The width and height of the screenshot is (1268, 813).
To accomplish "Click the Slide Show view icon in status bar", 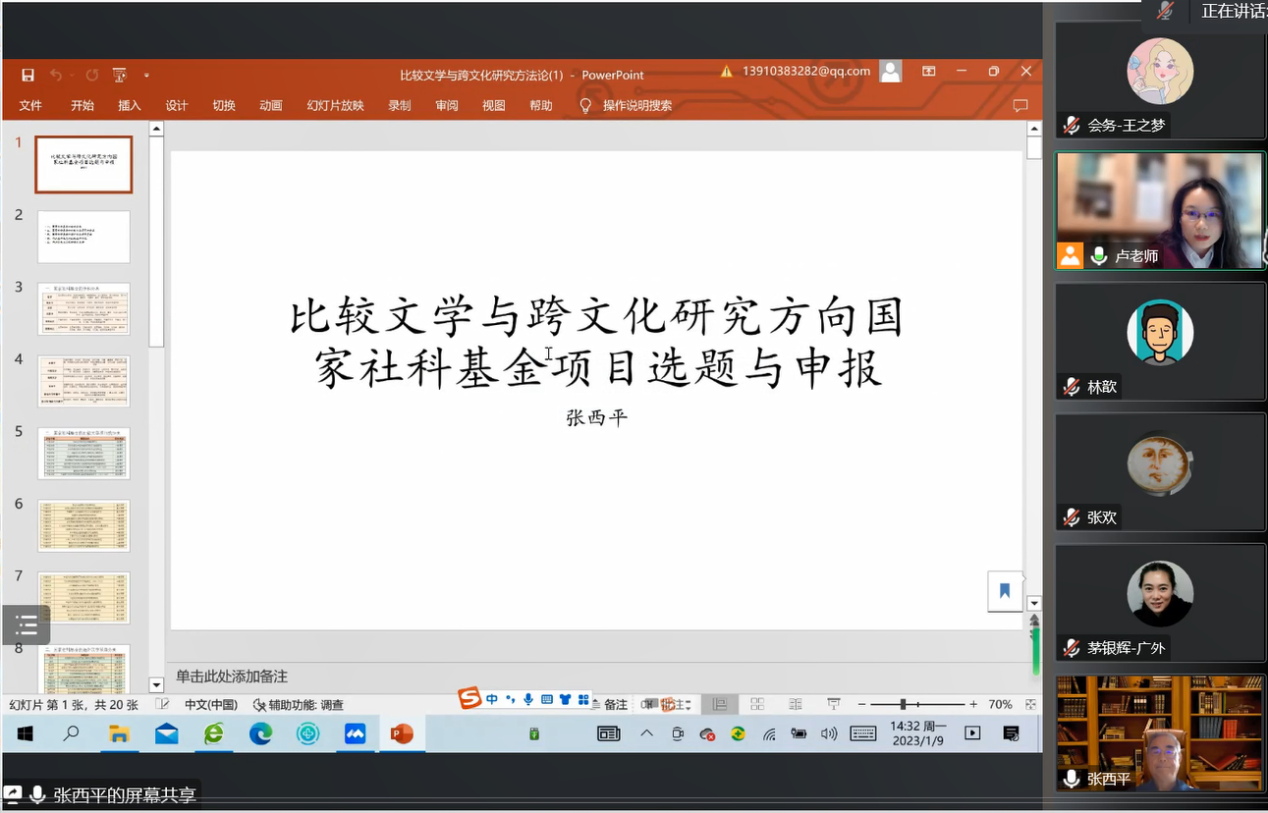I will [833, 704].
